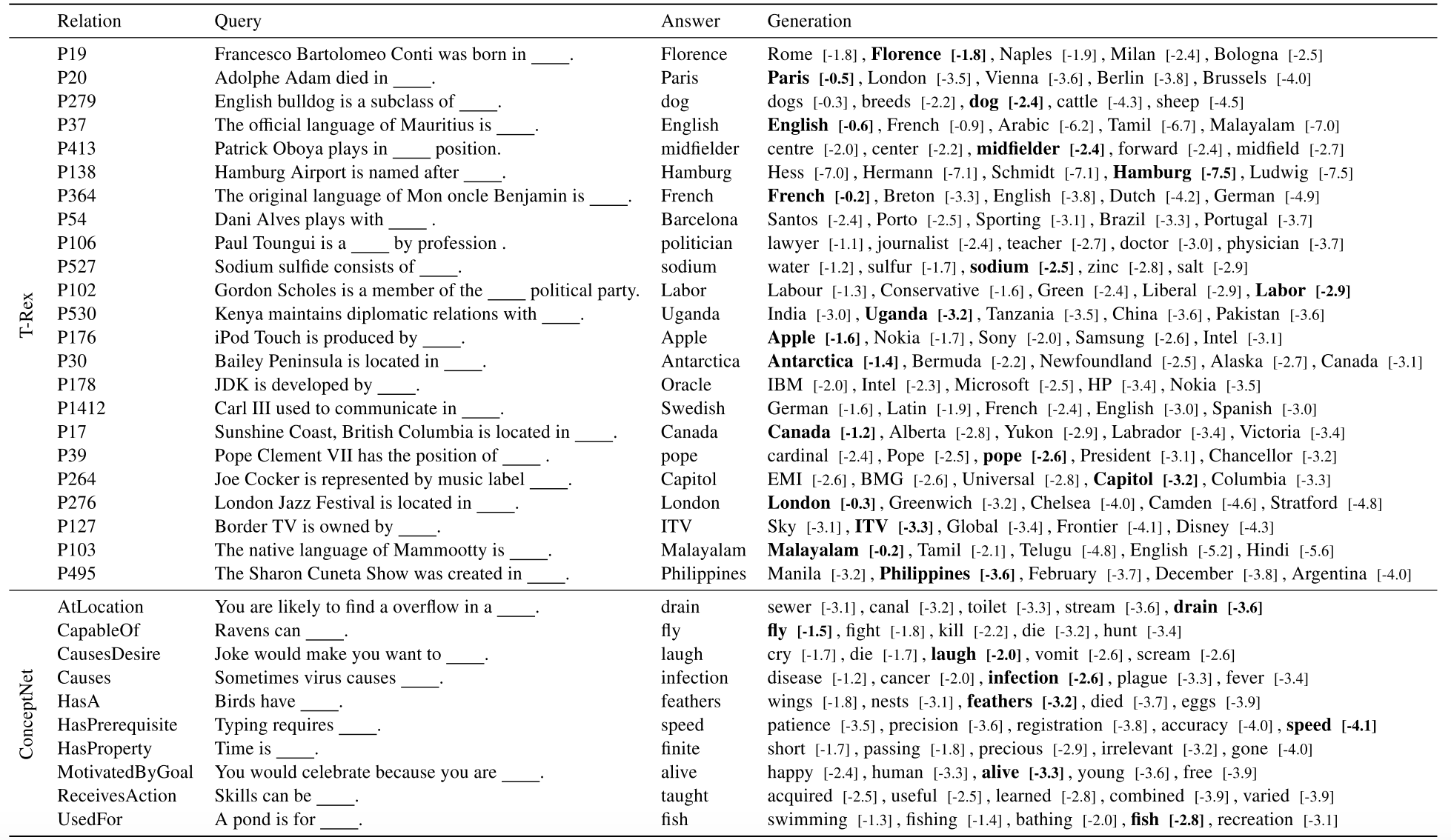Click generation 'swimming' in the UsedFor row
1451x840 pixels.
click(807, 820)
